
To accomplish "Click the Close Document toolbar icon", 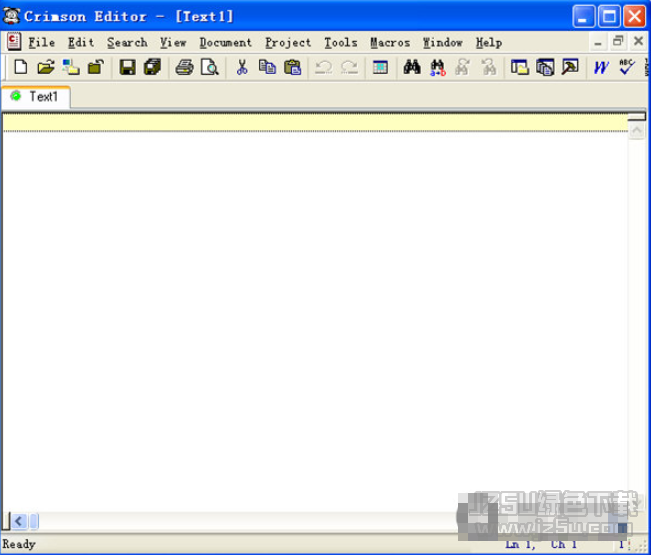I will coord(95,67).
